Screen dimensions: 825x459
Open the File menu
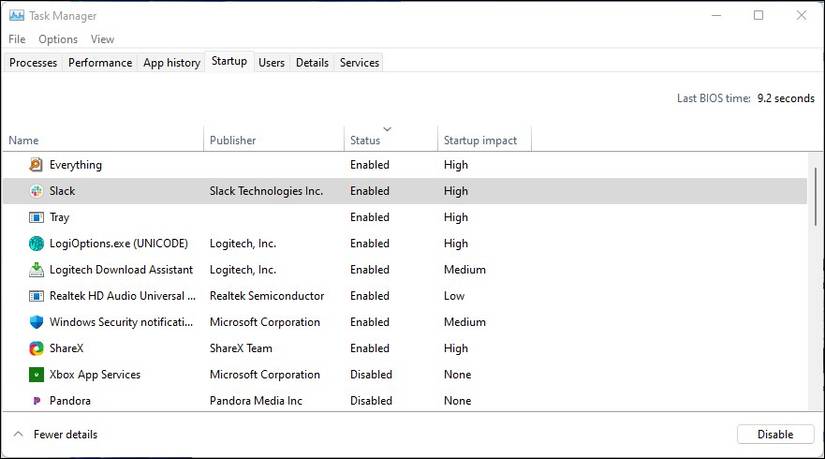click(17, 39)
